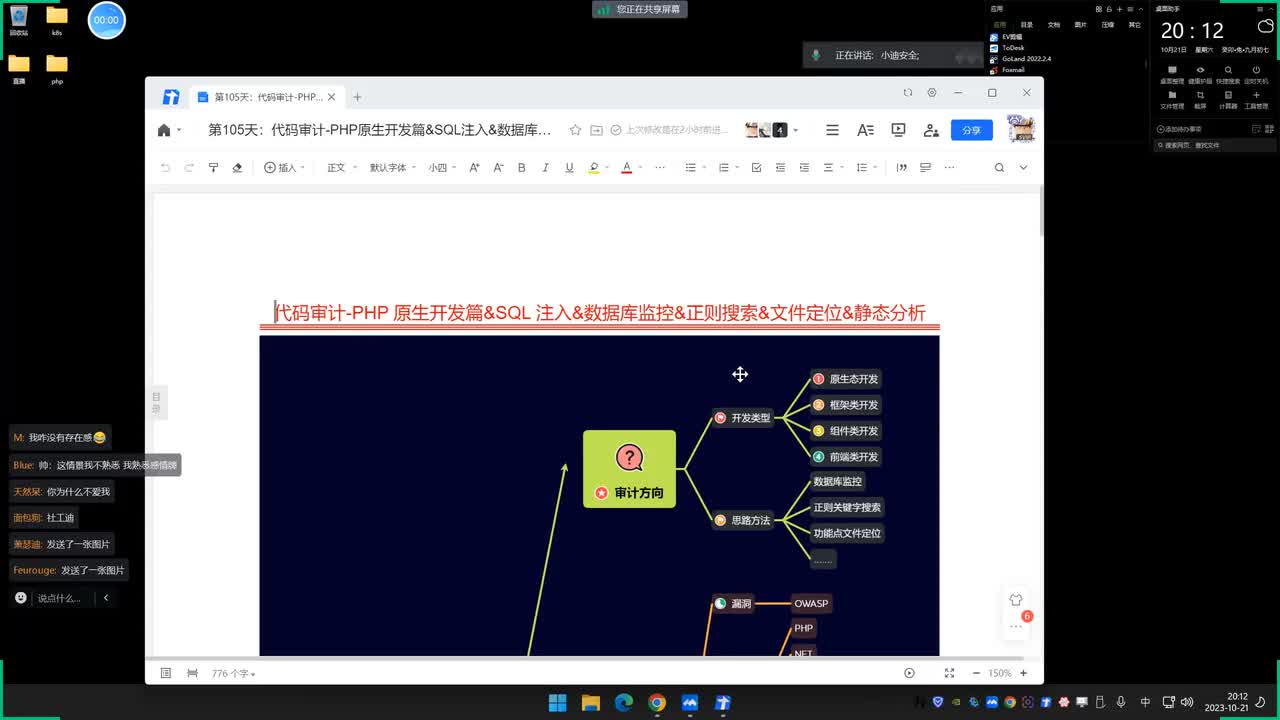Toggle full screen view in status bar
Screen dimensions: 1280x720
point(949,673)
